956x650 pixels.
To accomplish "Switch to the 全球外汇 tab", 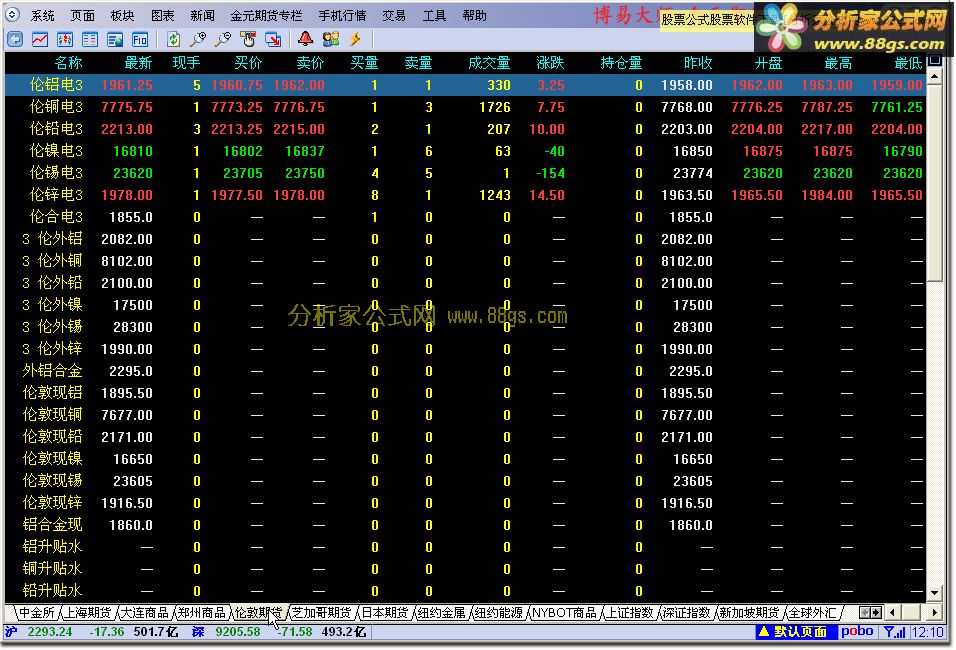I will [x=813, y=612].
